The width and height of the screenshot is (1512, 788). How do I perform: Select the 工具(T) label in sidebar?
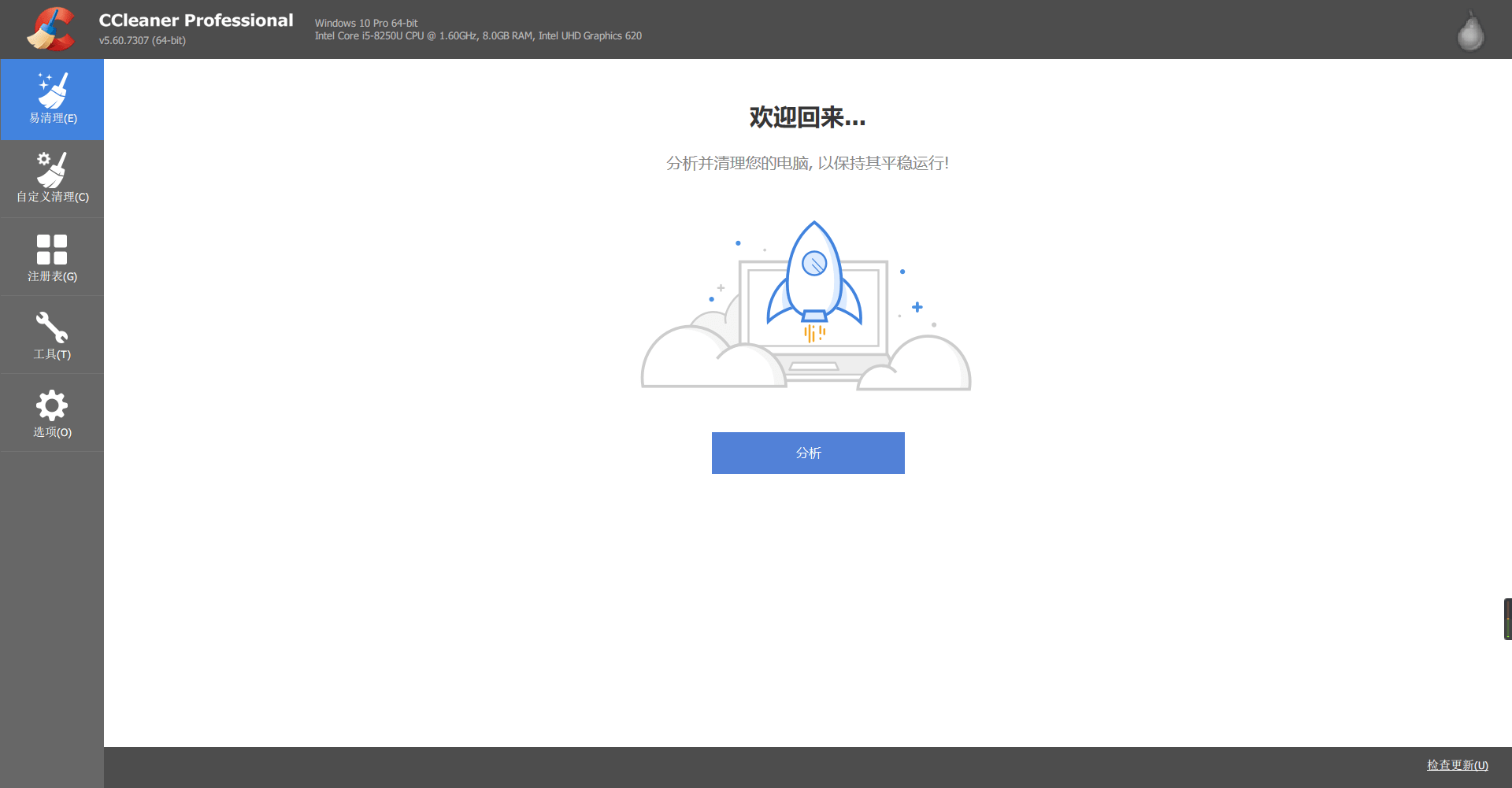coord(53,354)
